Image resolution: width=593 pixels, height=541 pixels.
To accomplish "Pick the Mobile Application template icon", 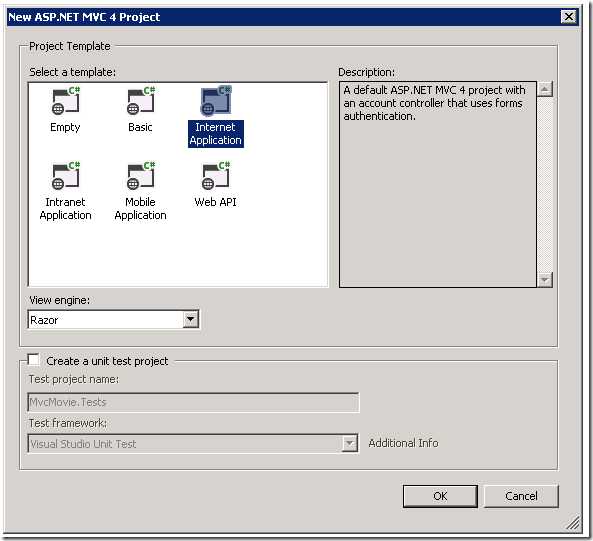I will click(x=141, y=175).
